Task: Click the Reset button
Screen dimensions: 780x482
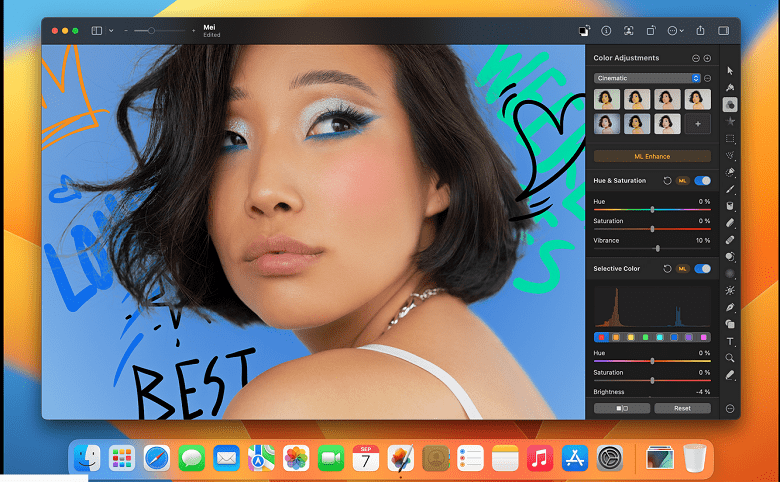Action: point(682,408)
